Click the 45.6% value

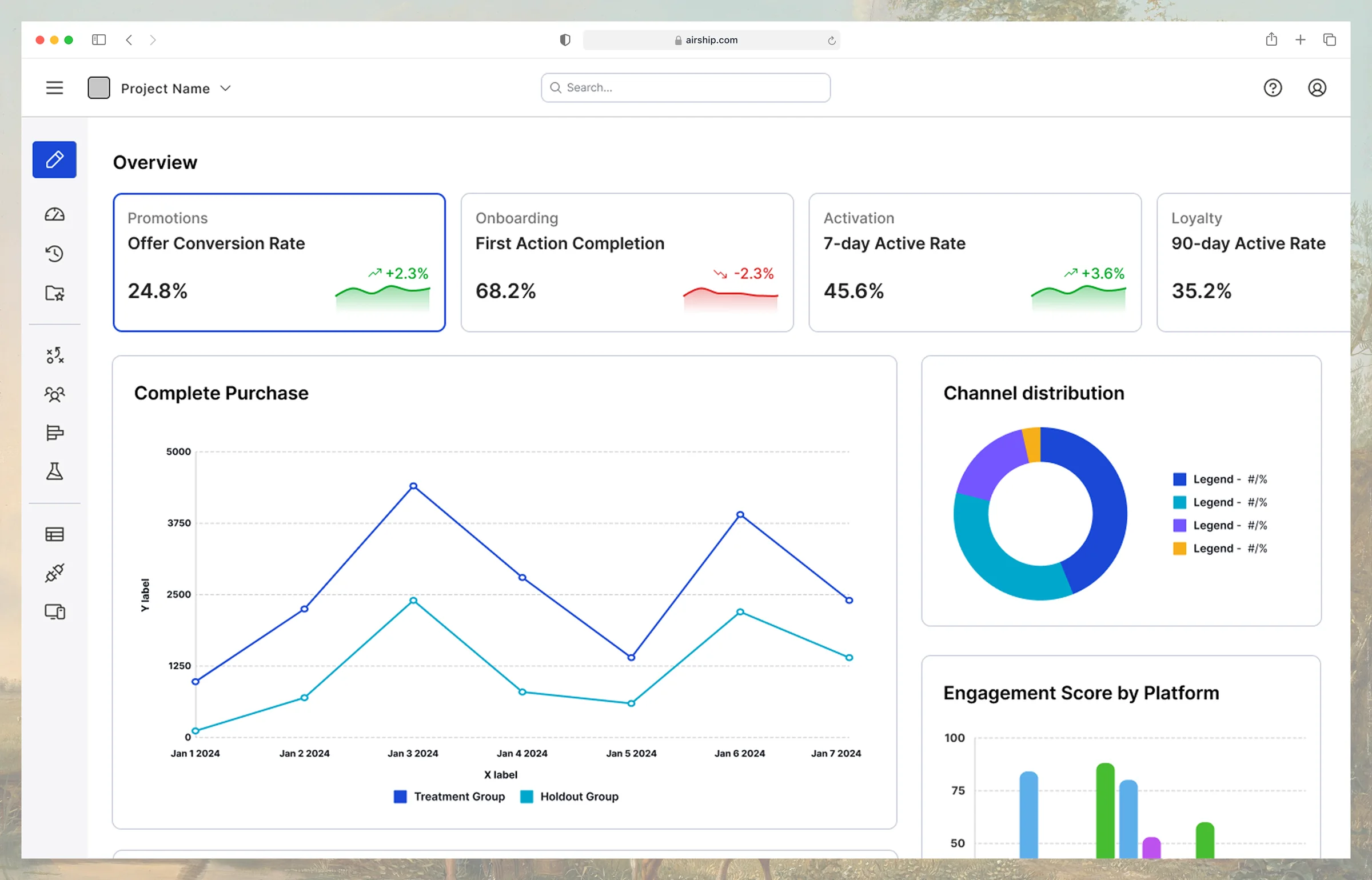[853, 291]
